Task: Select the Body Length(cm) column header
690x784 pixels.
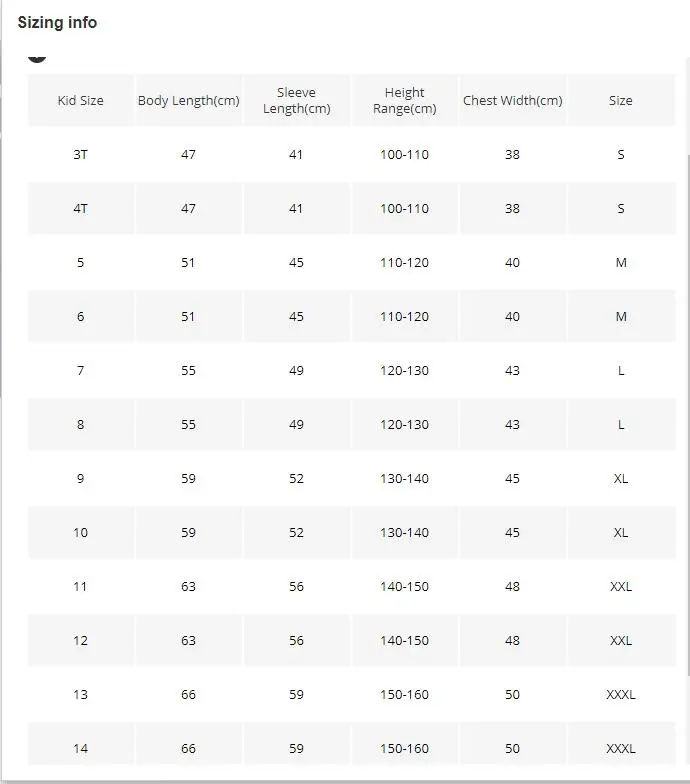Action: [188, 100]
